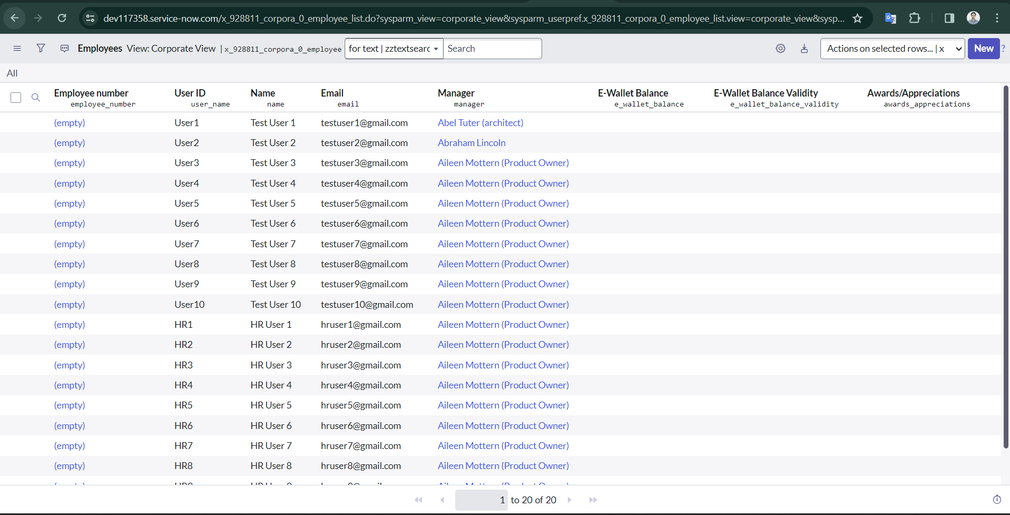Sort by Name column header
The height and width of the screenshot is (515, 1010).
tap(263, 93)
